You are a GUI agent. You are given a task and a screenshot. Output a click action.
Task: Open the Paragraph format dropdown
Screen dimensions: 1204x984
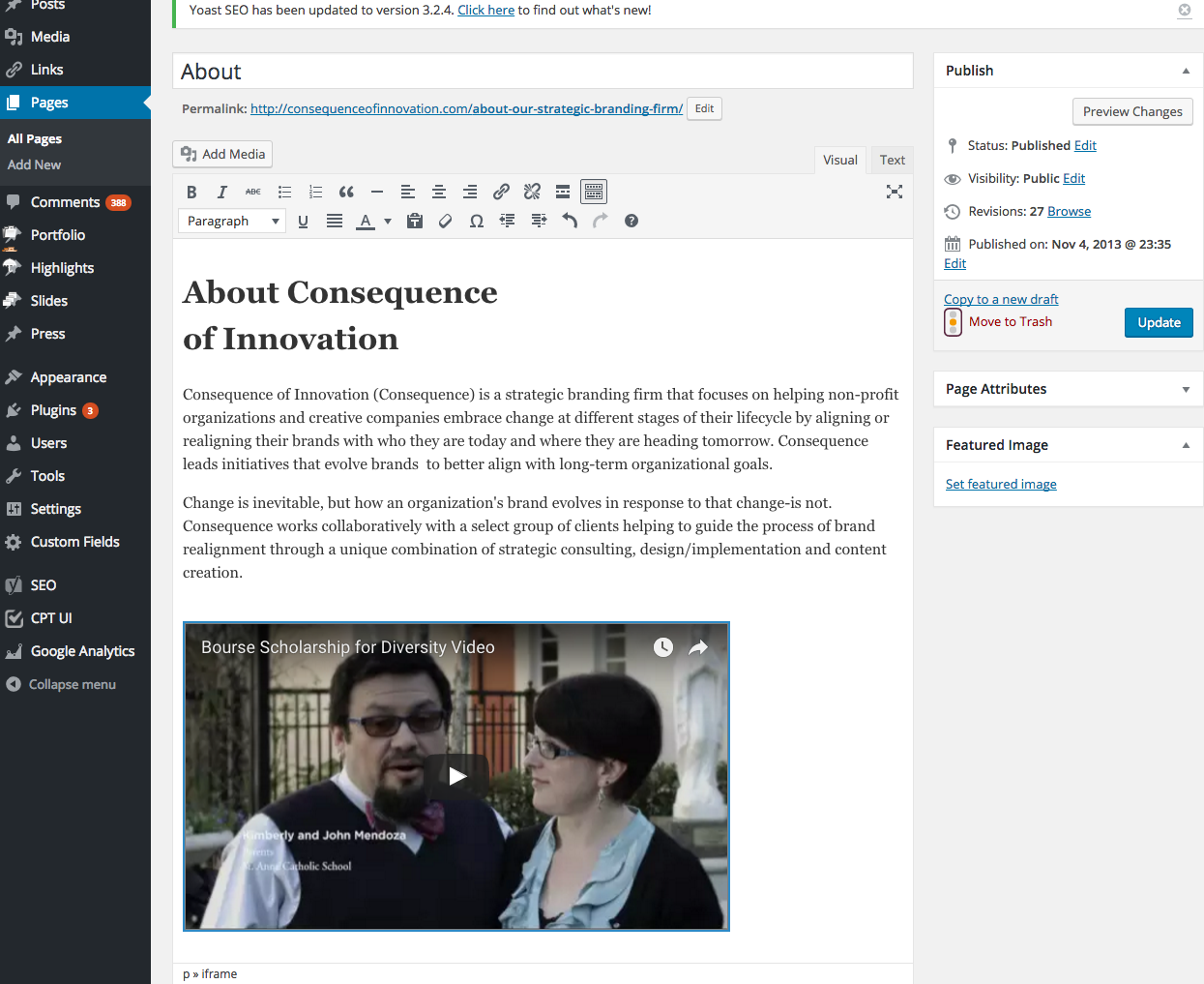[232, 222]
